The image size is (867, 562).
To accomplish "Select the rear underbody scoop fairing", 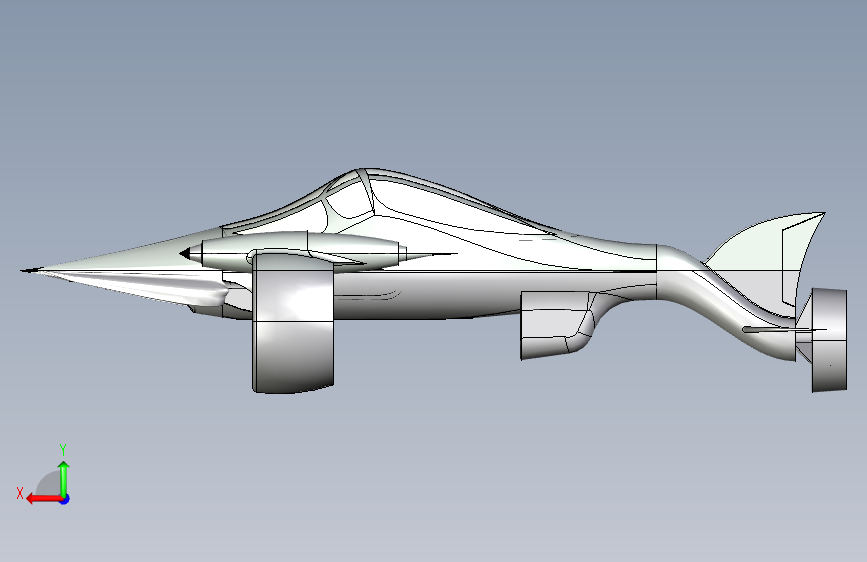I will (x=556, y=324).
